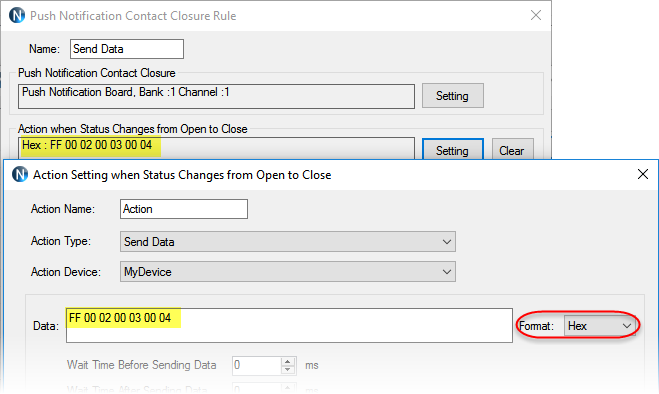Open the Format dropdown set to Hex
Viewport: 659px width, 394px height.
pos(599,326)
